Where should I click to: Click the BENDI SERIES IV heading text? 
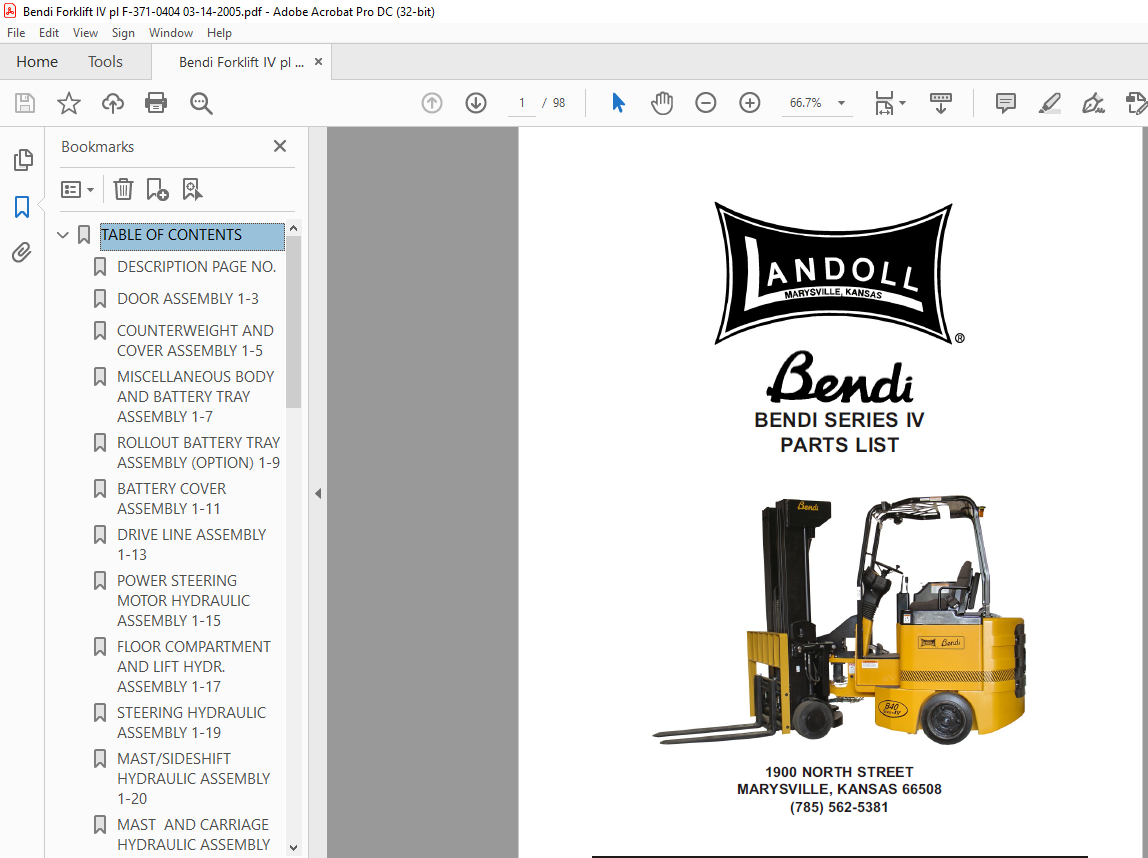(x=839, y=420)
